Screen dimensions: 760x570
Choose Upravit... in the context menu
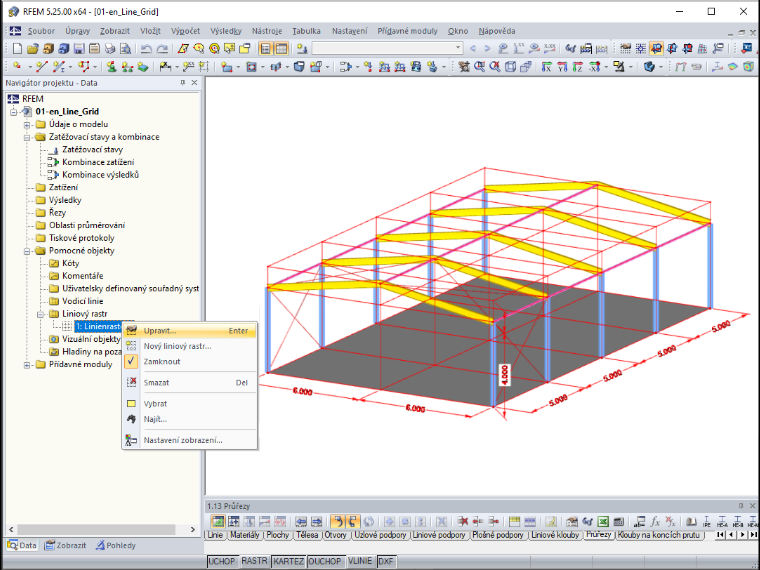tap(190, 331)
